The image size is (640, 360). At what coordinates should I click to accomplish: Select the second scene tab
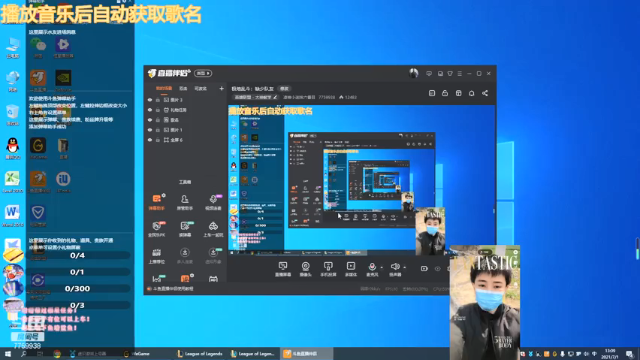pyautogui.click(x=183, y=89)
